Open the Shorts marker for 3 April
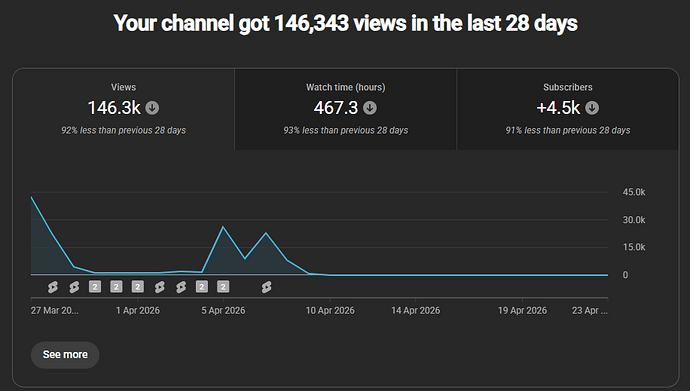The width and height of the screenshot is (690, 391). (x=181, y=287)
